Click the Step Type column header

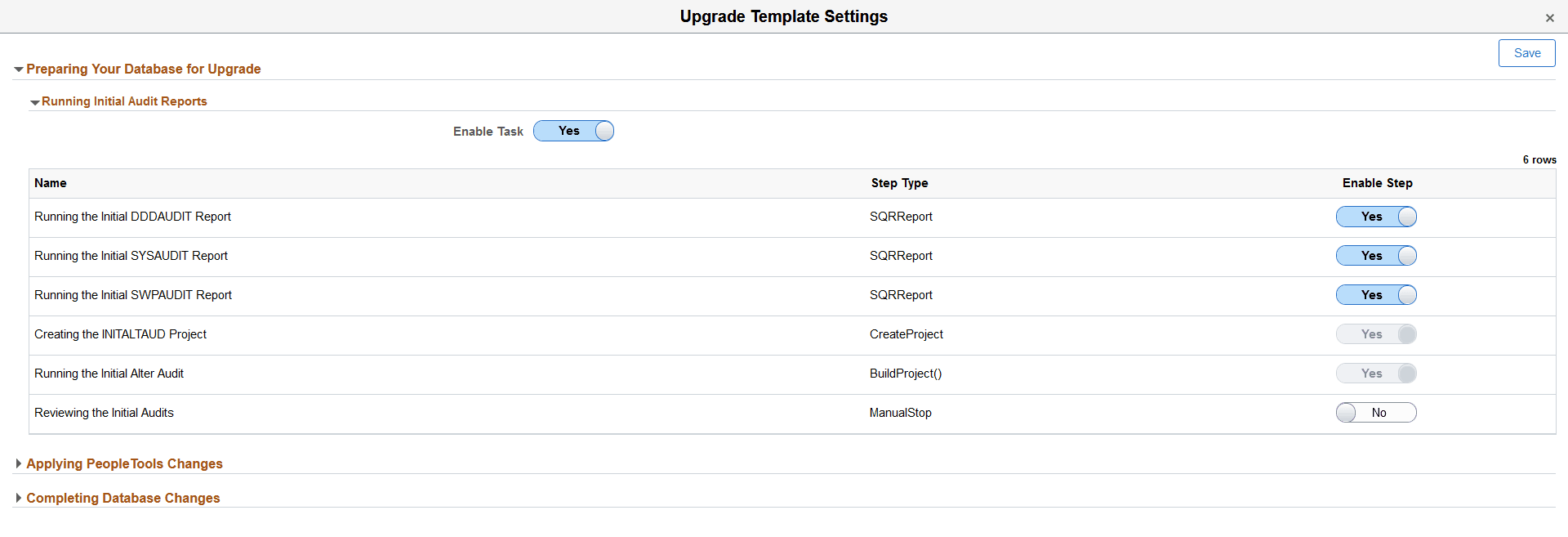pos(899,183)
